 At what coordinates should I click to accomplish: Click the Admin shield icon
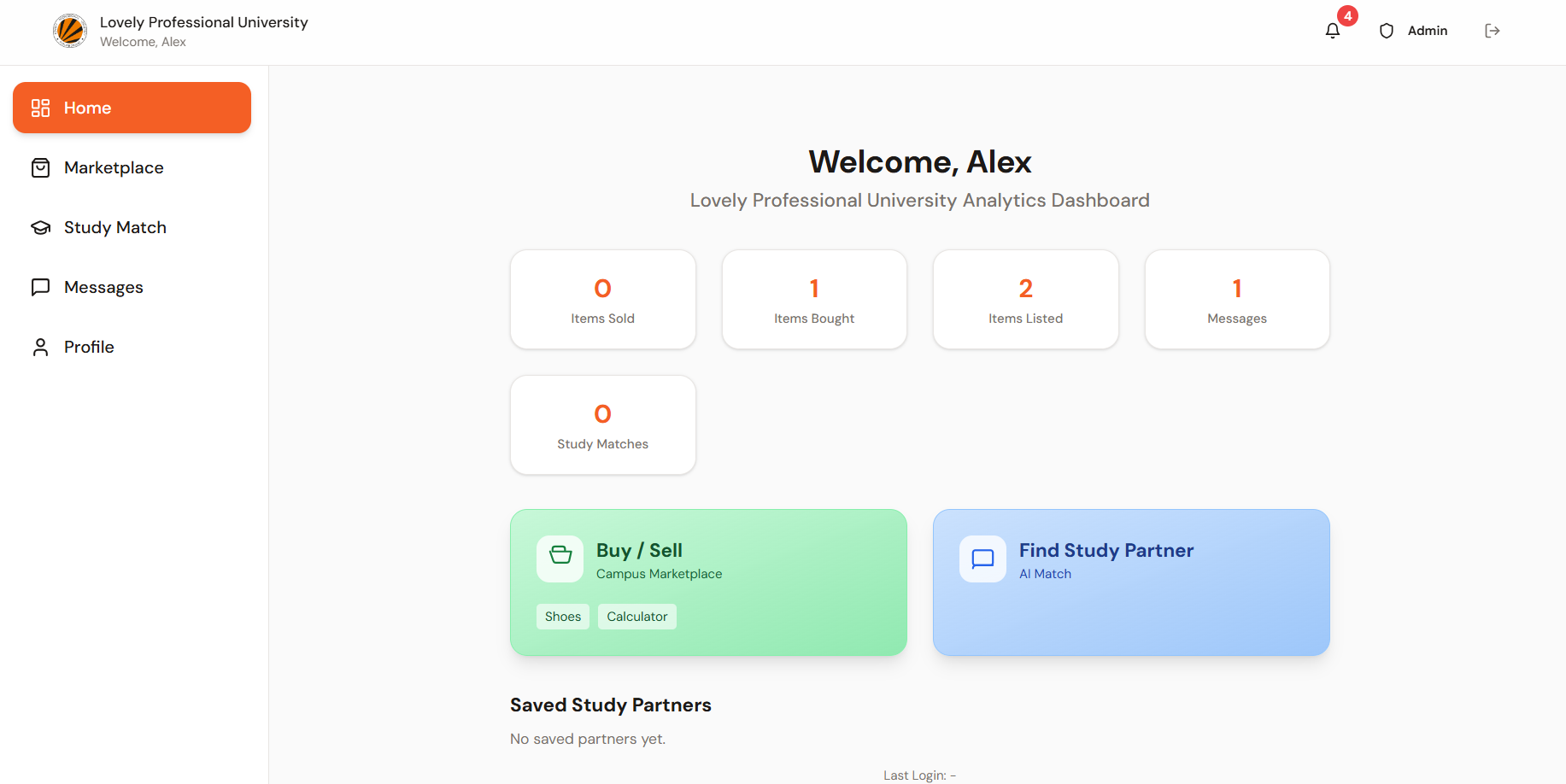coord(1386,31)
